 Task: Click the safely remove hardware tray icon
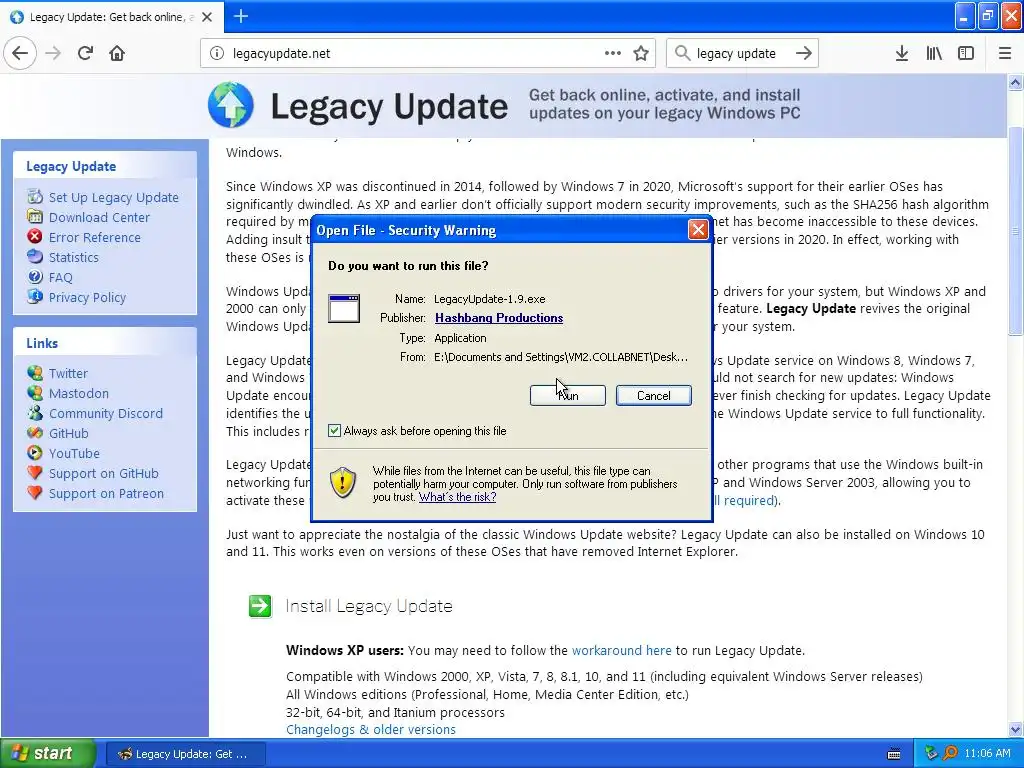pyautogui.click(x=931, y=754)
